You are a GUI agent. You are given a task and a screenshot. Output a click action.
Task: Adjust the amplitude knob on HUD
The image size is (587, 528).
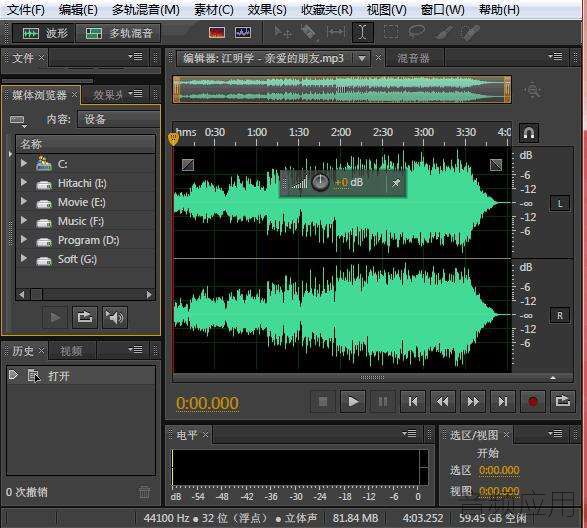320,182
